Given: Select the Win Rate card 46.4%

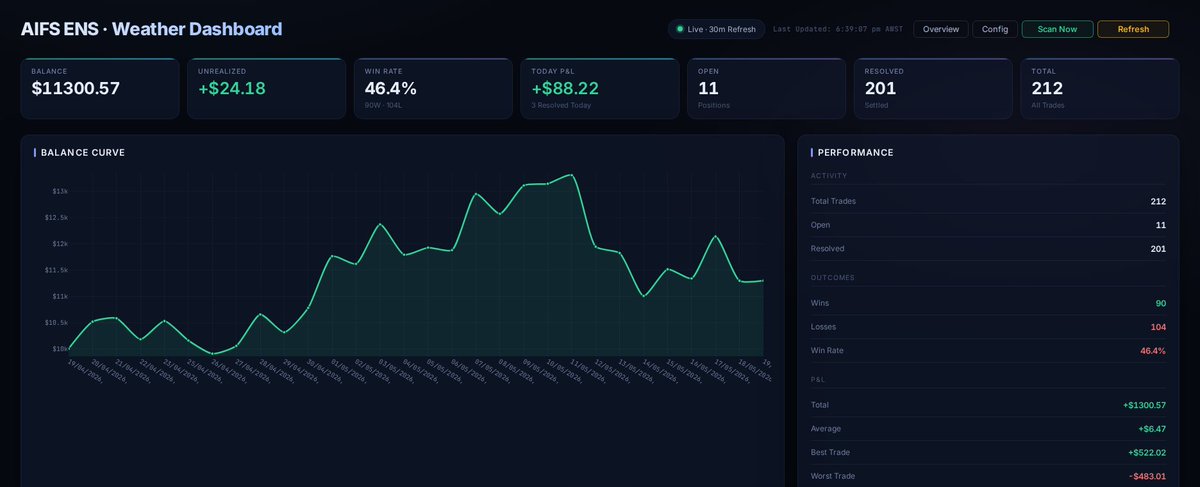Looking at the screenshot, I should tap(432, 88).
